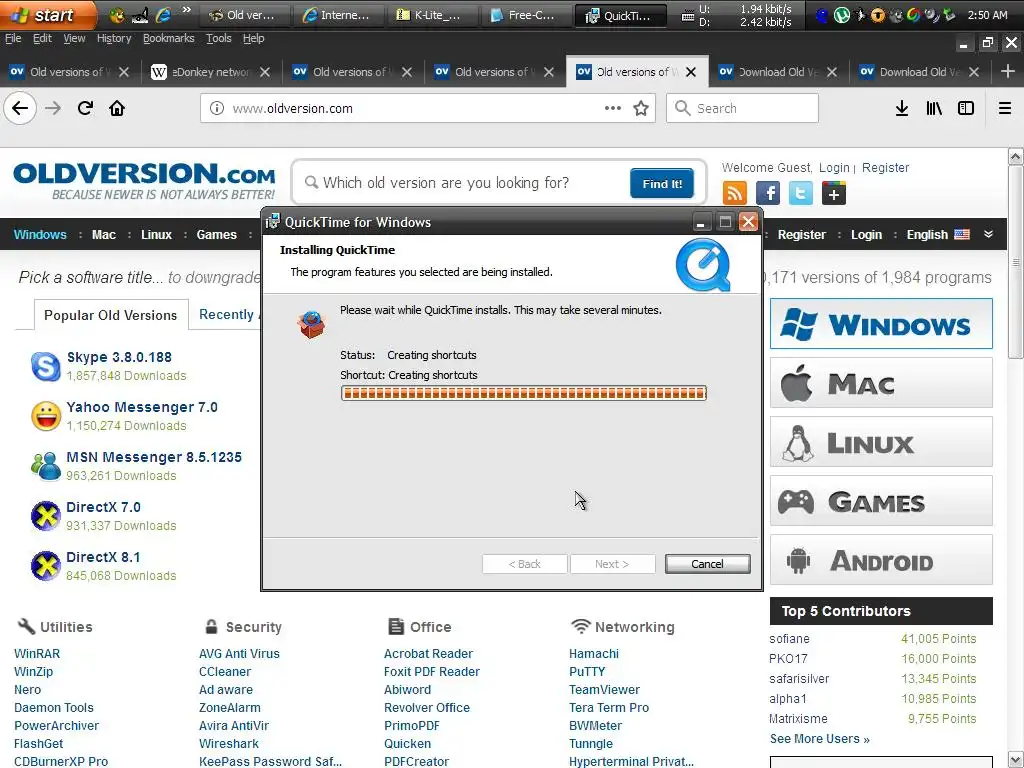This screenshot has width=1024, height=768.
Task: Click the Skype icon in popular list
Action: (46, 366)
